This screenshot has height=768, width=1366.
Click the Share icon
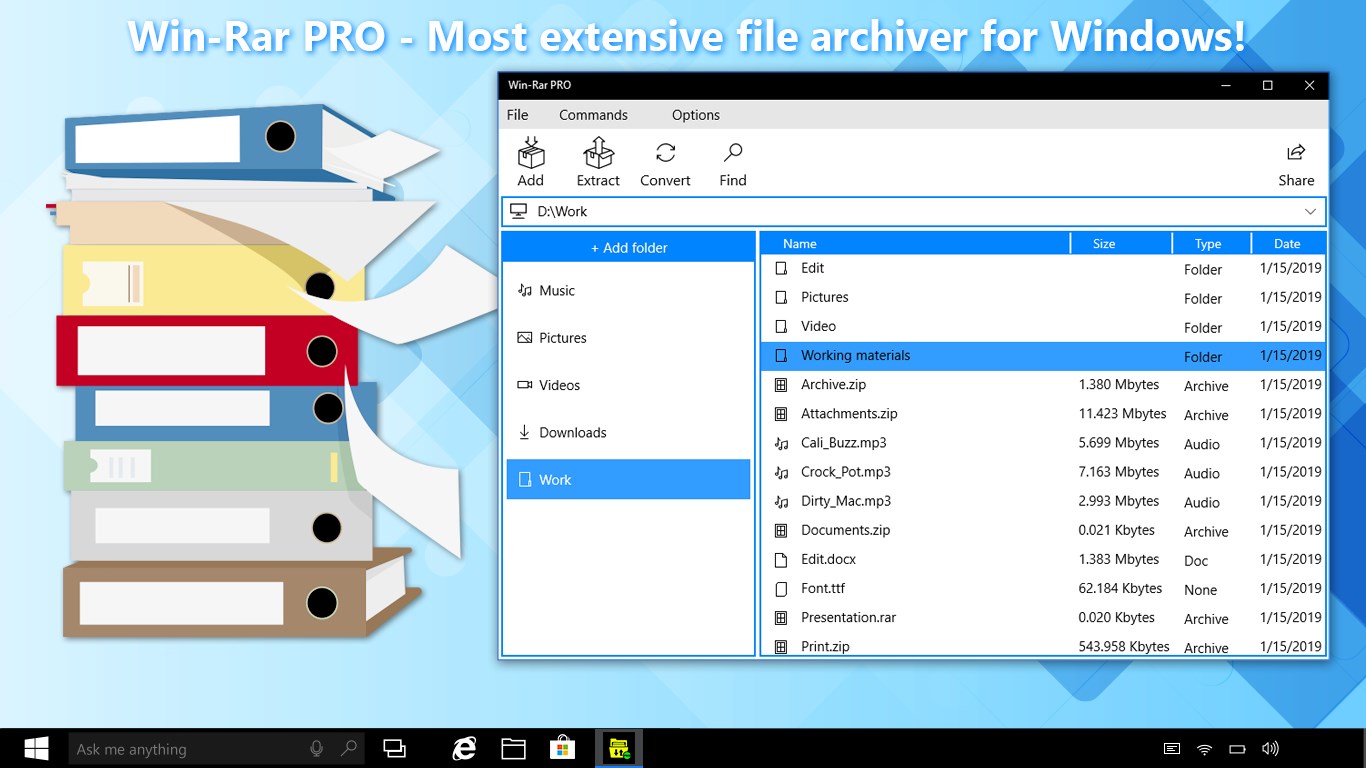click(1296, 152)
